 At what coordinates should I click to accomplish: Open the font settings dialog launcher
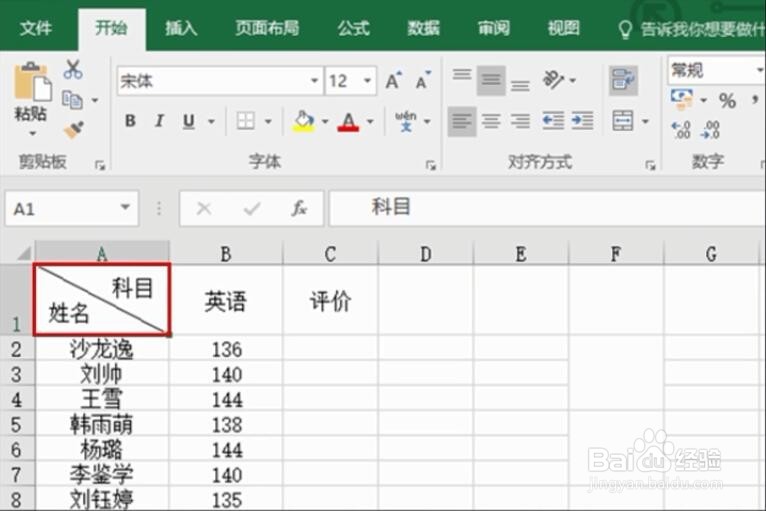click(430, 166)
